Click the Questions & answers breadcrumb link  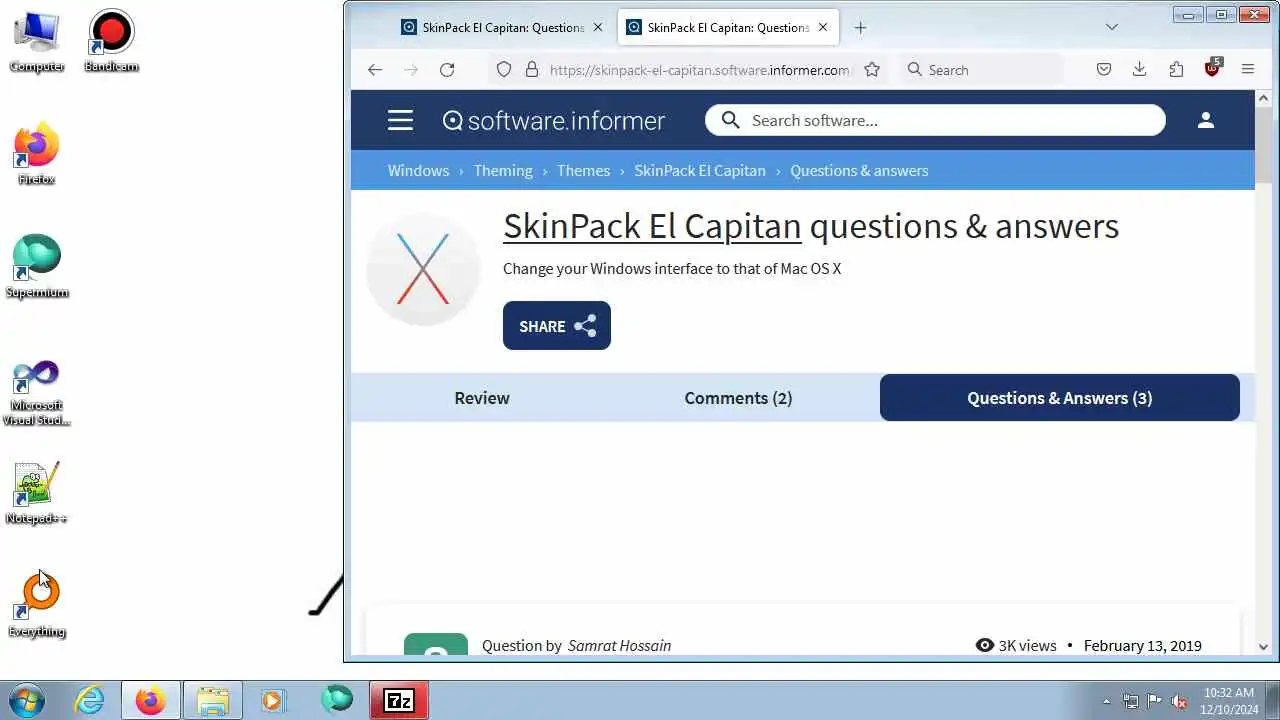[x=859, y=170]
